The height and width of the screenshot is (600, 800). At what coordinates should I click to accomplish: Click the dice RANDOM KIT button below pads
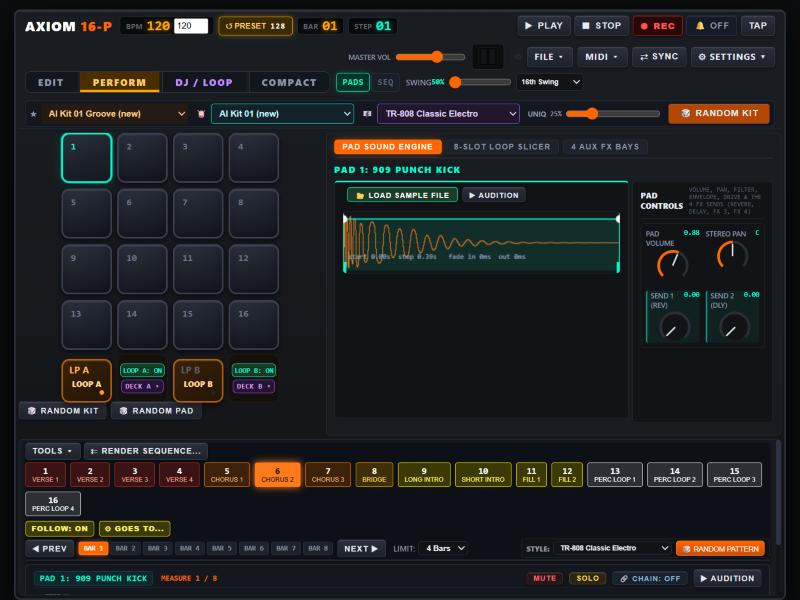click(63, 411)
